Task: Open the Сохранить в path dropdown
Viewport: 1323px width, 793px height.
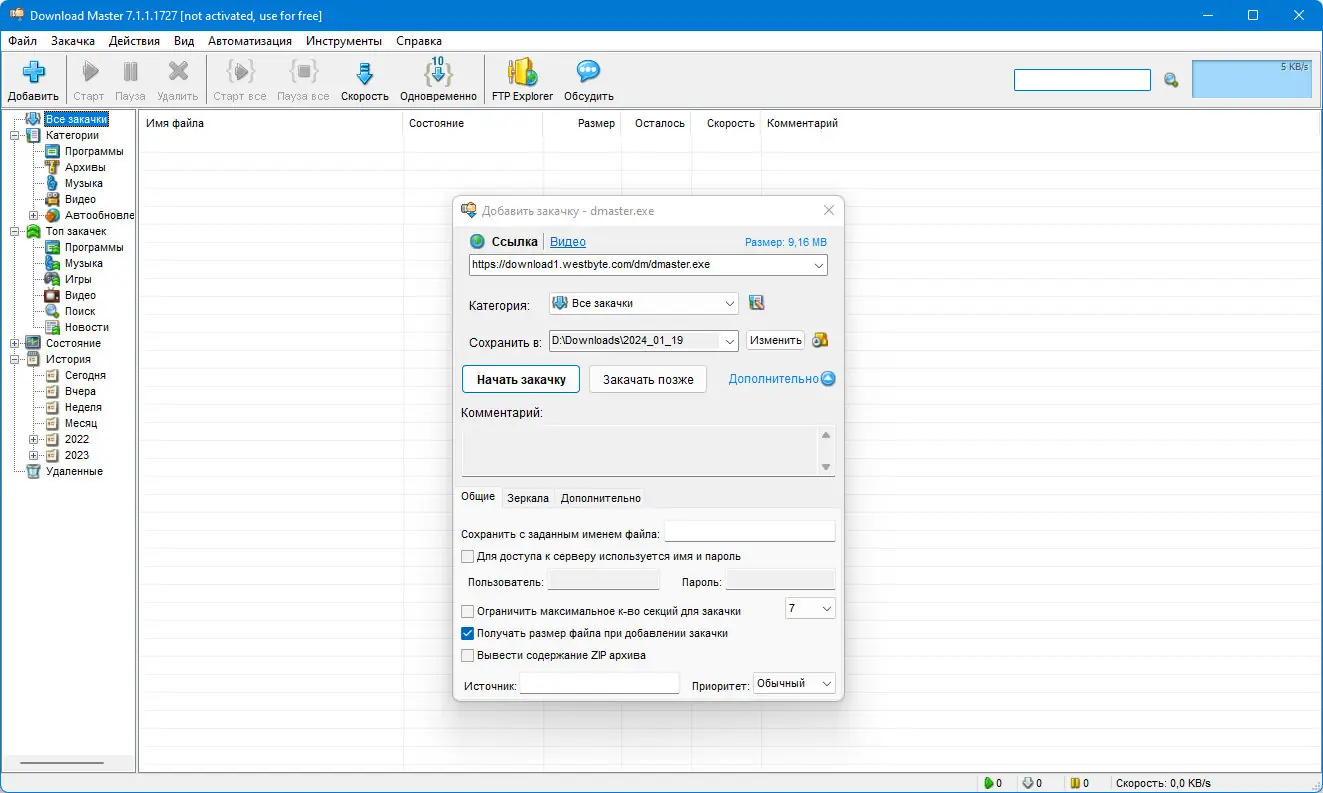Action: pos(729,340)
